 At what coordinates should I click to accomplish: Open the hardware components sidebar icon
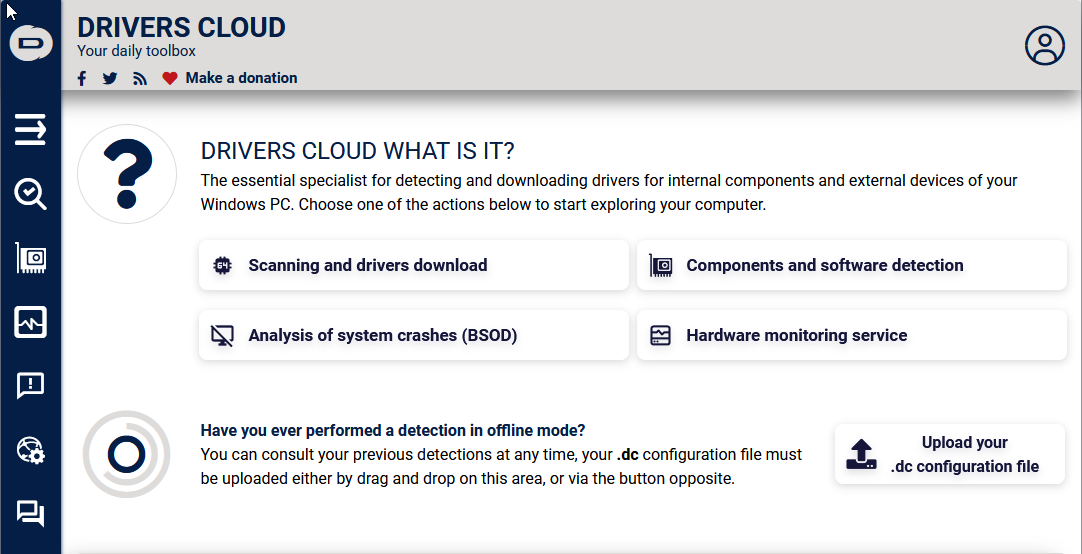click(x=30, y=258)
